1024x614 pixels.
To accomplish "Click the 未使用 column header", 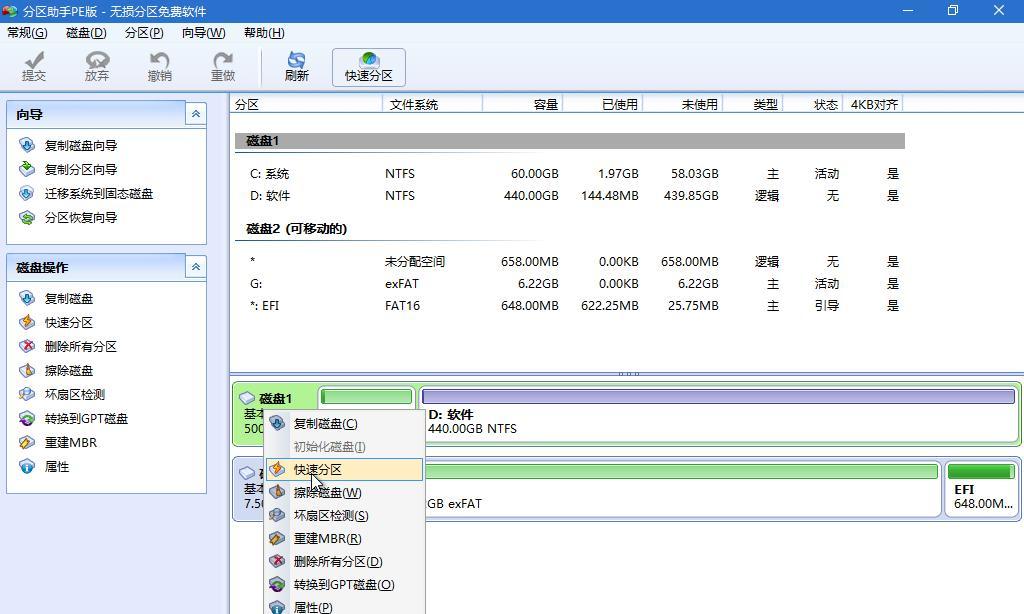I will click(684, 105).
